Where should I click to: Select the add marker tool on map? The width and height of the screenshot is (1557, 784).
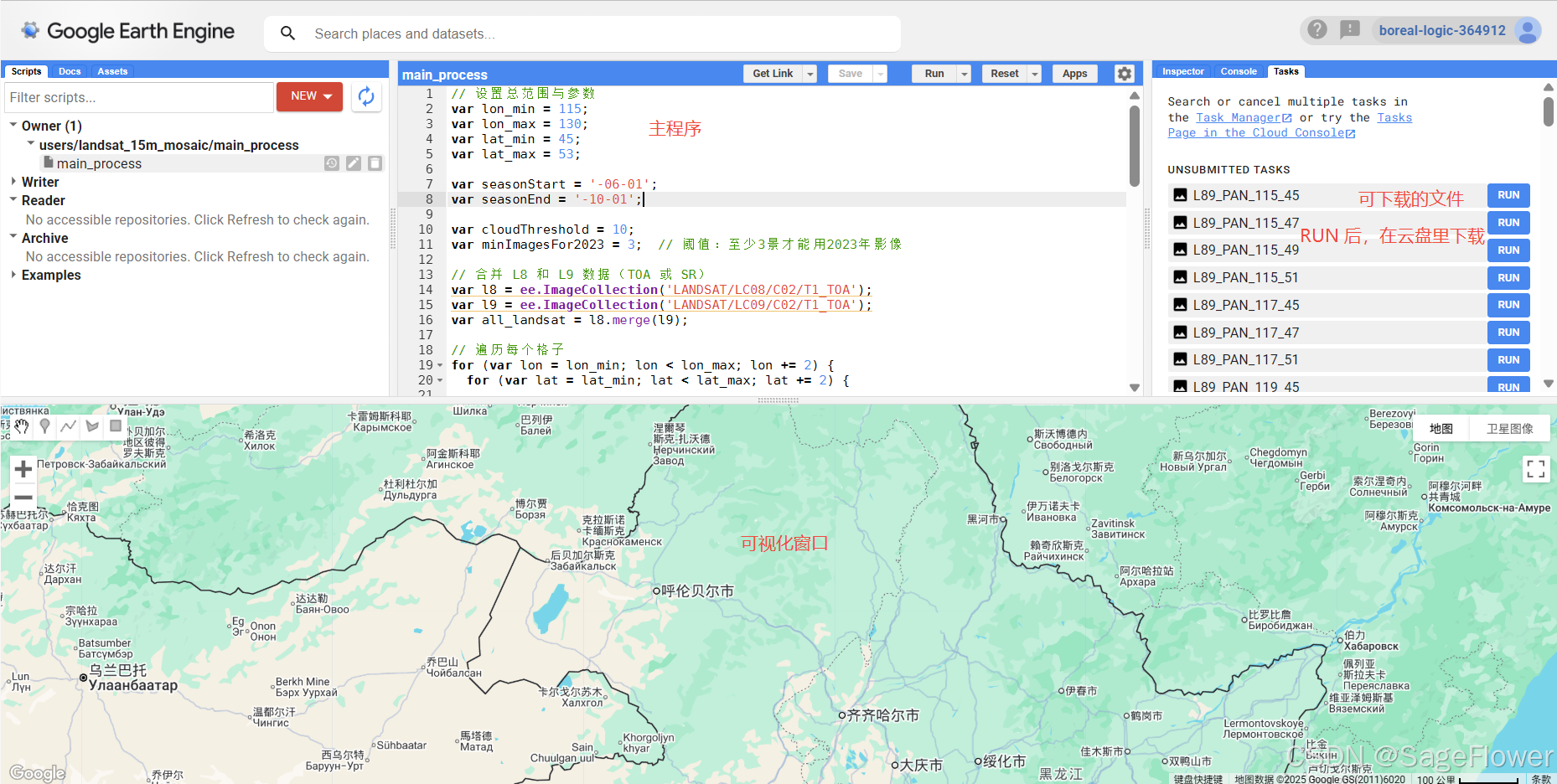click(x=44, y=426)
